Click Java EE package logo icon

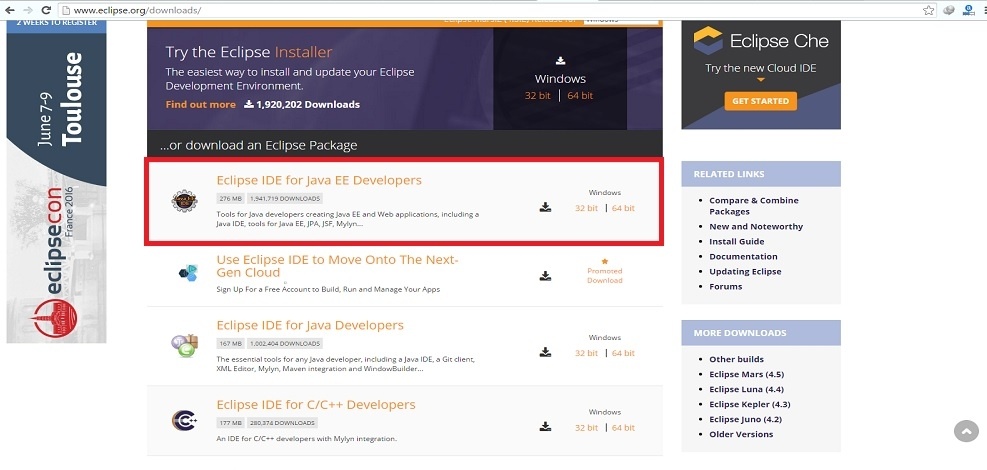(x=184, y=201)
